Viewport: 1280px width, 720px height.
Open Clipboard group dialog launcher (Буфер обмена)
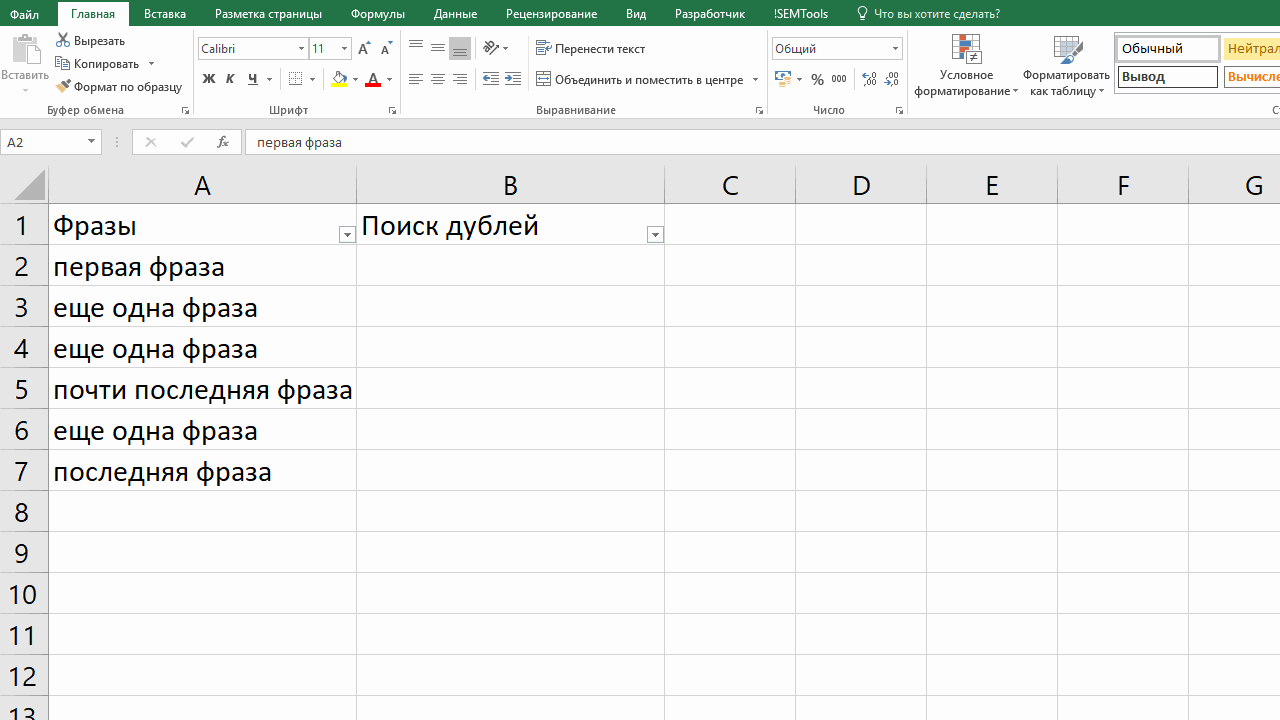(x=185, y=111)
